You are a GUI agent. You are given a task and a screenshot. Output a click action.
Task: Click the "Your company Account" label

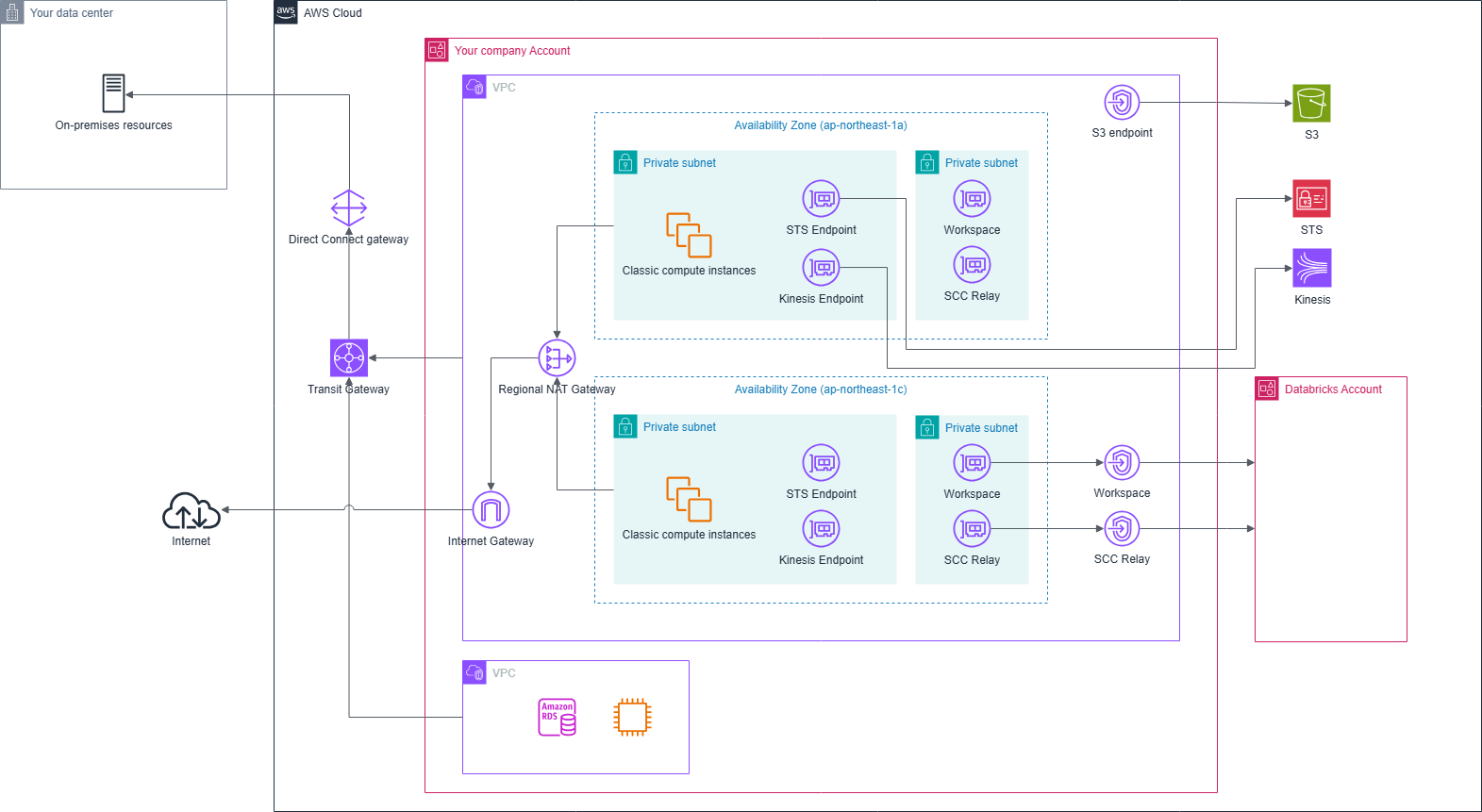512,51
